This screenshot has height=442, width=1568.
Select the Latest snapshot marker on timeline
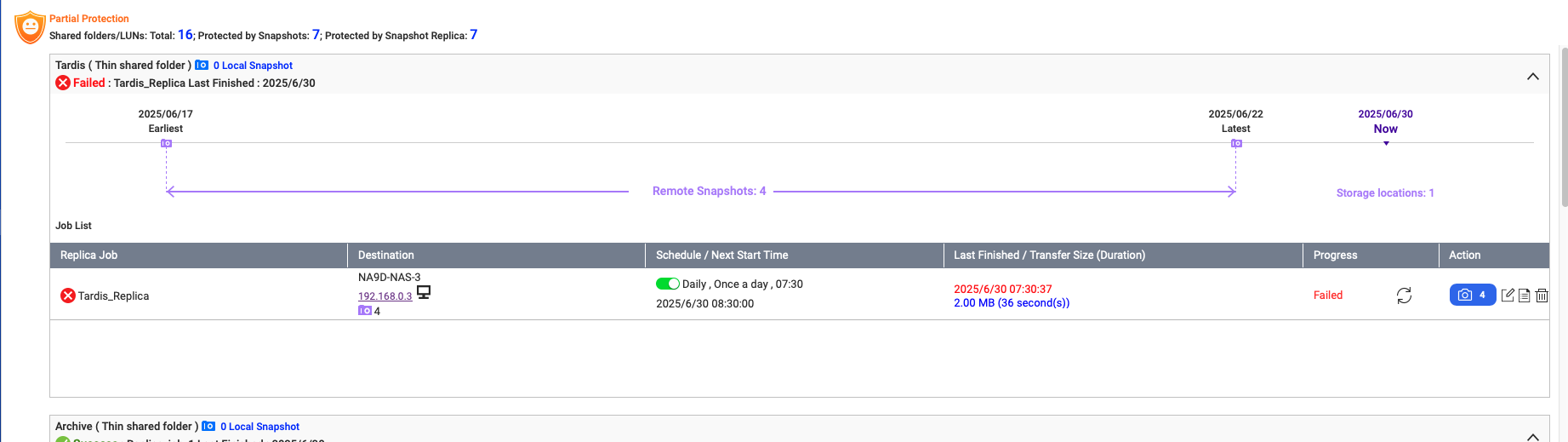coord(1236,144)
